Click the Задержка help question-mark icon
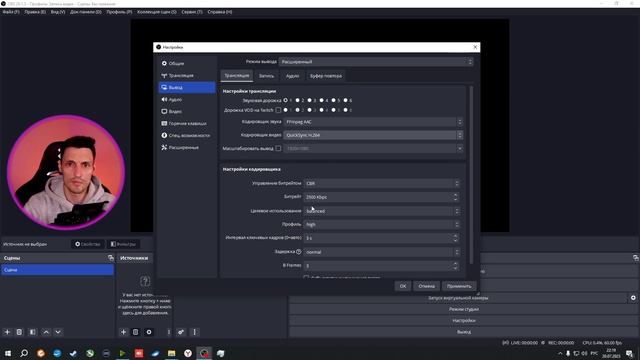The image size is (640, 360). coord(299,252)
